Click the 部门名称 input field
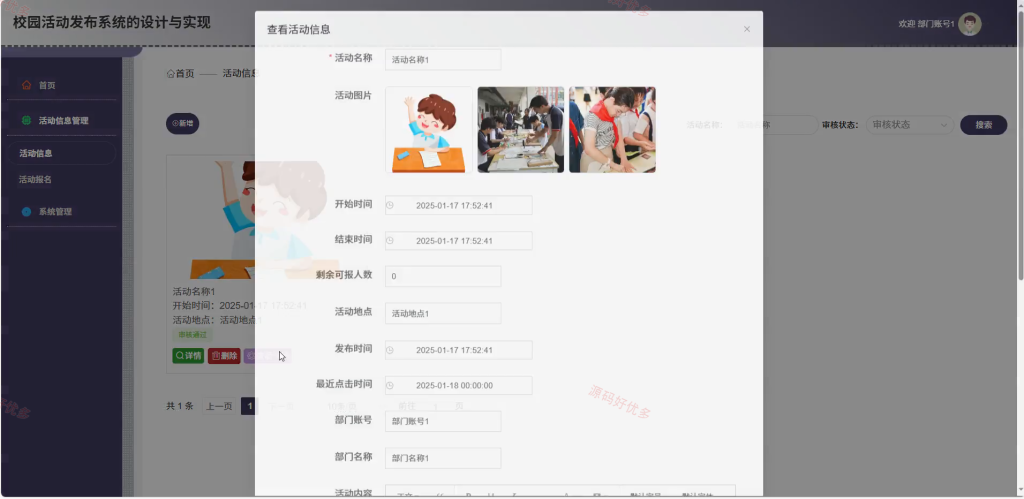 (x=443, y=459)
